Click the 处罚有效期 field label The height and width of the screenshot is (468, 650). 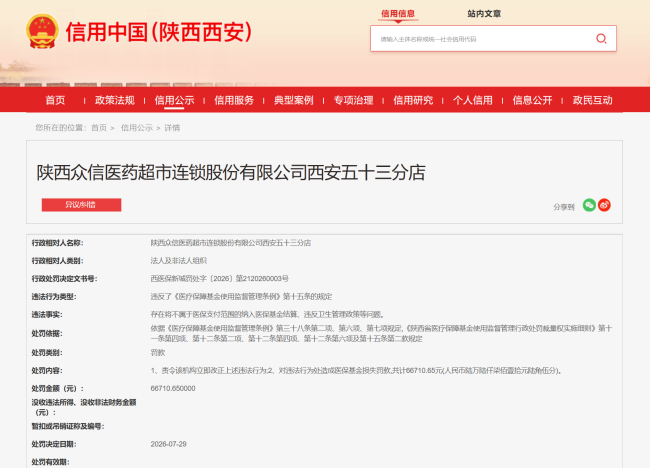pos(51,462)
